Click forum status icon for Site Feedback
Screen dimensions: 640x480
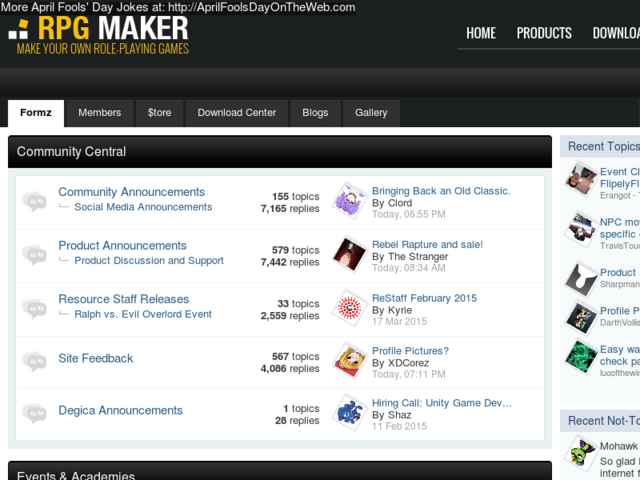(x=35, y=361)
